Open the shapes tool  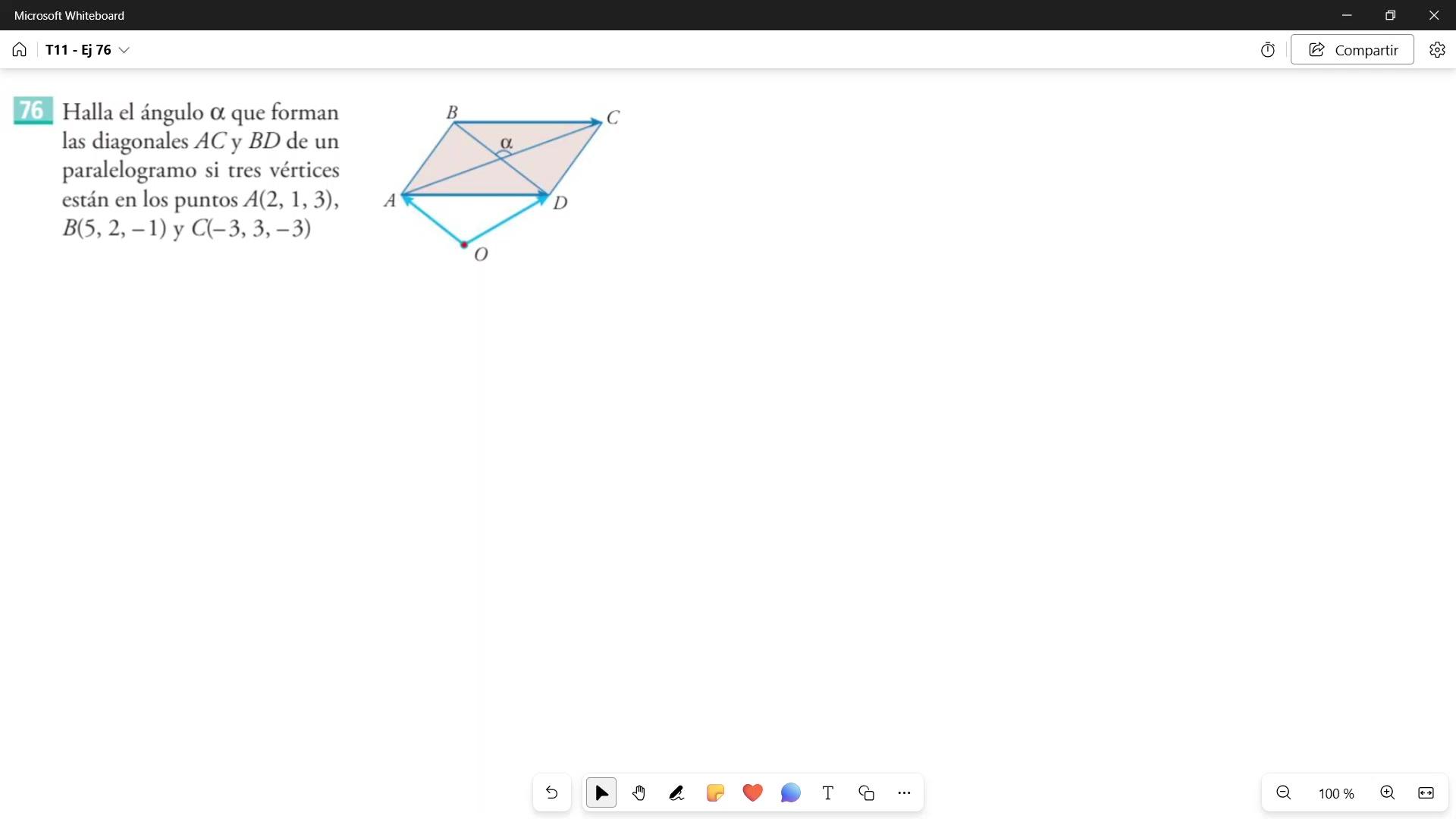866,793
